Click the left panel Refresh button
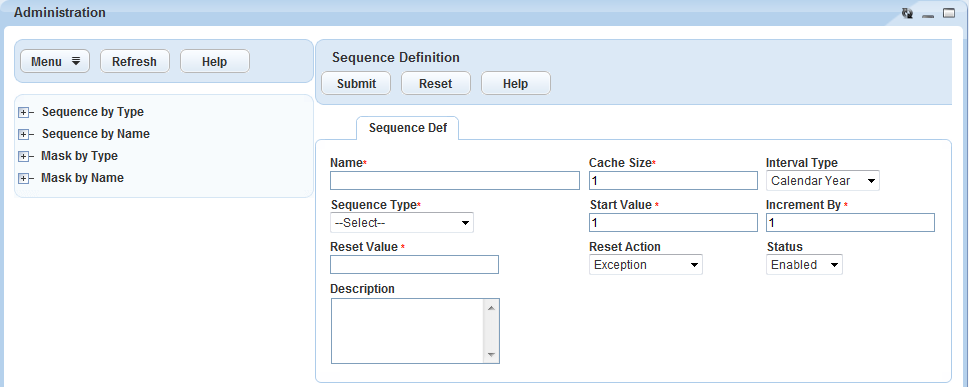 [135, 61]
